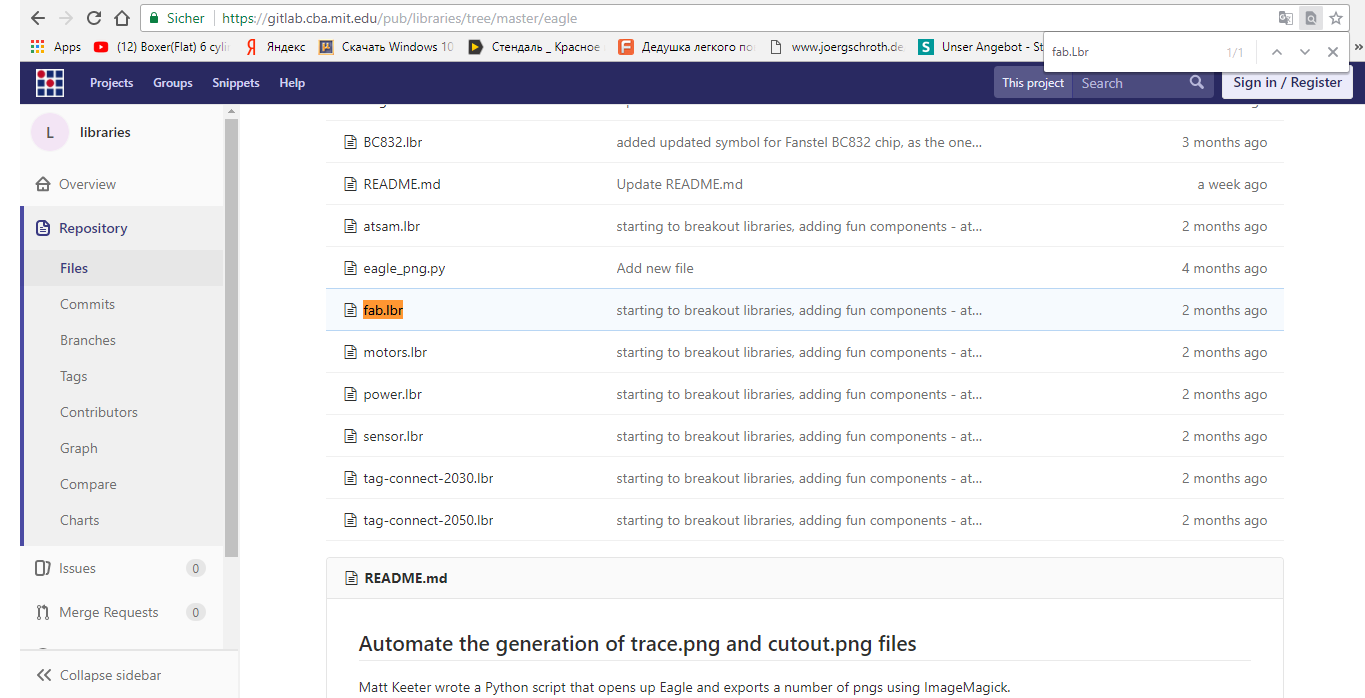Reload the page with refresh icon
1365x698 pixels.
tap(94, 18)
